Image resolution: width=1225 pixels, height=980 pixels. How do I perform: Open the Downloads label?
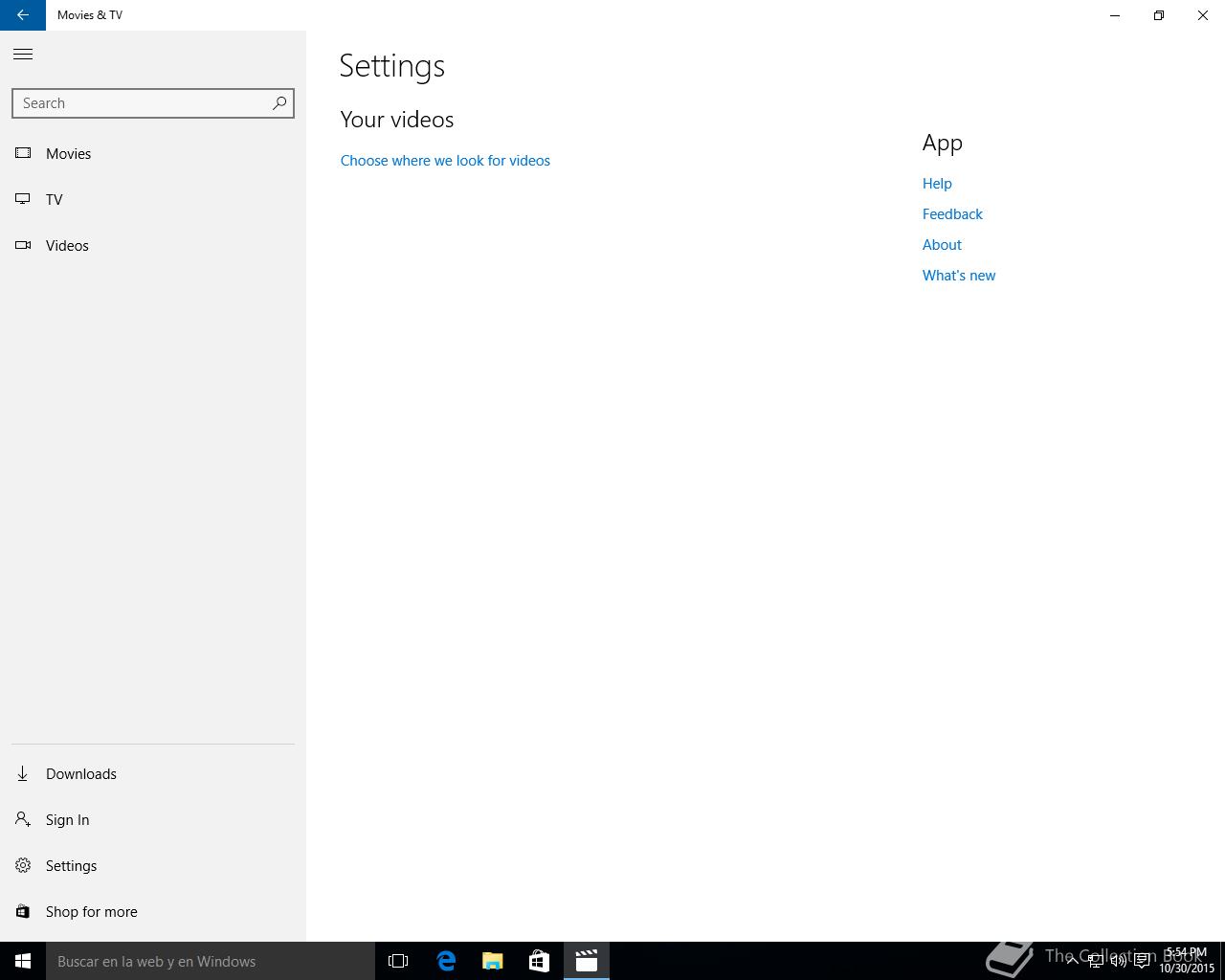pos(81,774)
